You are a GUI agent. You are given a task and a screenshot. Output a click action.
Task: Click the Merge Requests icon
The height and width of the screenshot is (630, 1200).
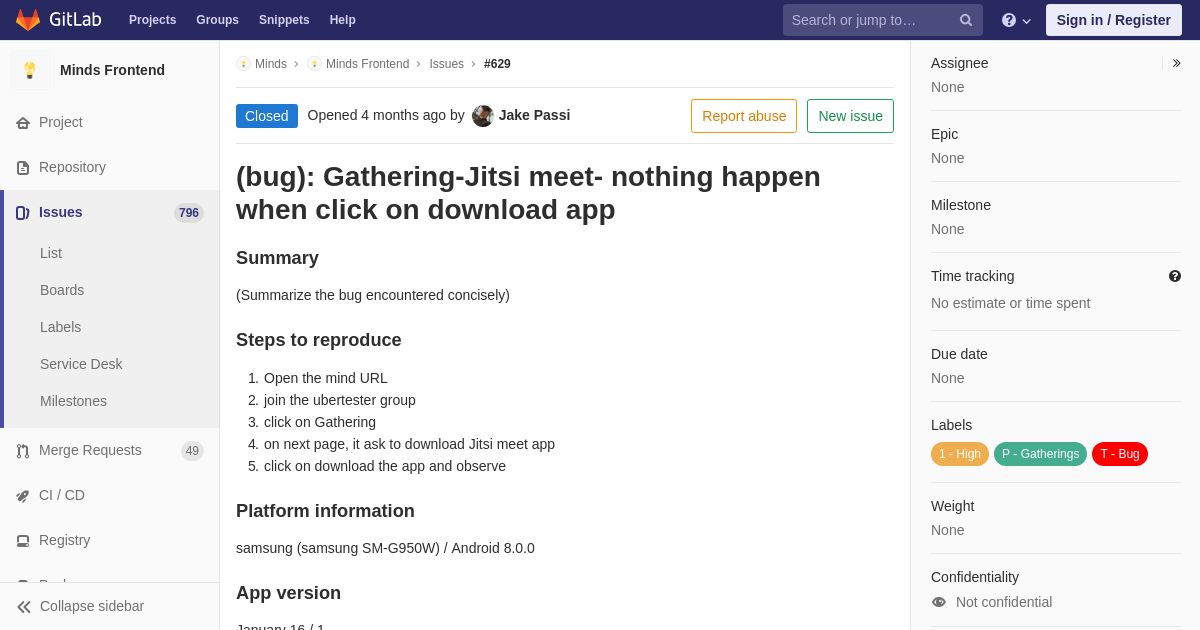(23, 451)
